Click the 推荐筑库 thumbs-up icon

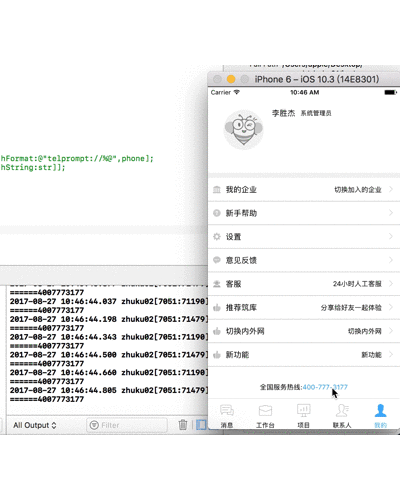point(217,308)
